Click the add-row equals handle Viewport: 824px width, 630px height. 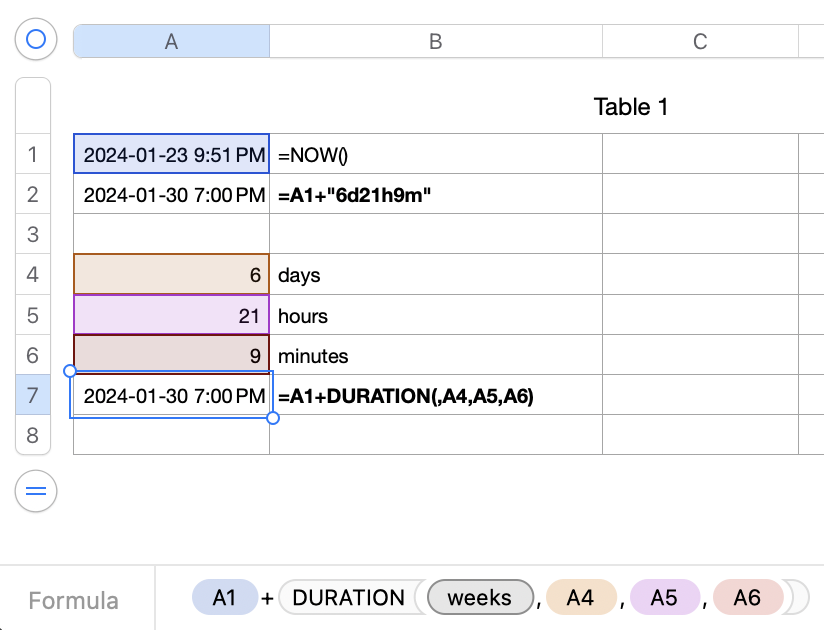(36, 491)
